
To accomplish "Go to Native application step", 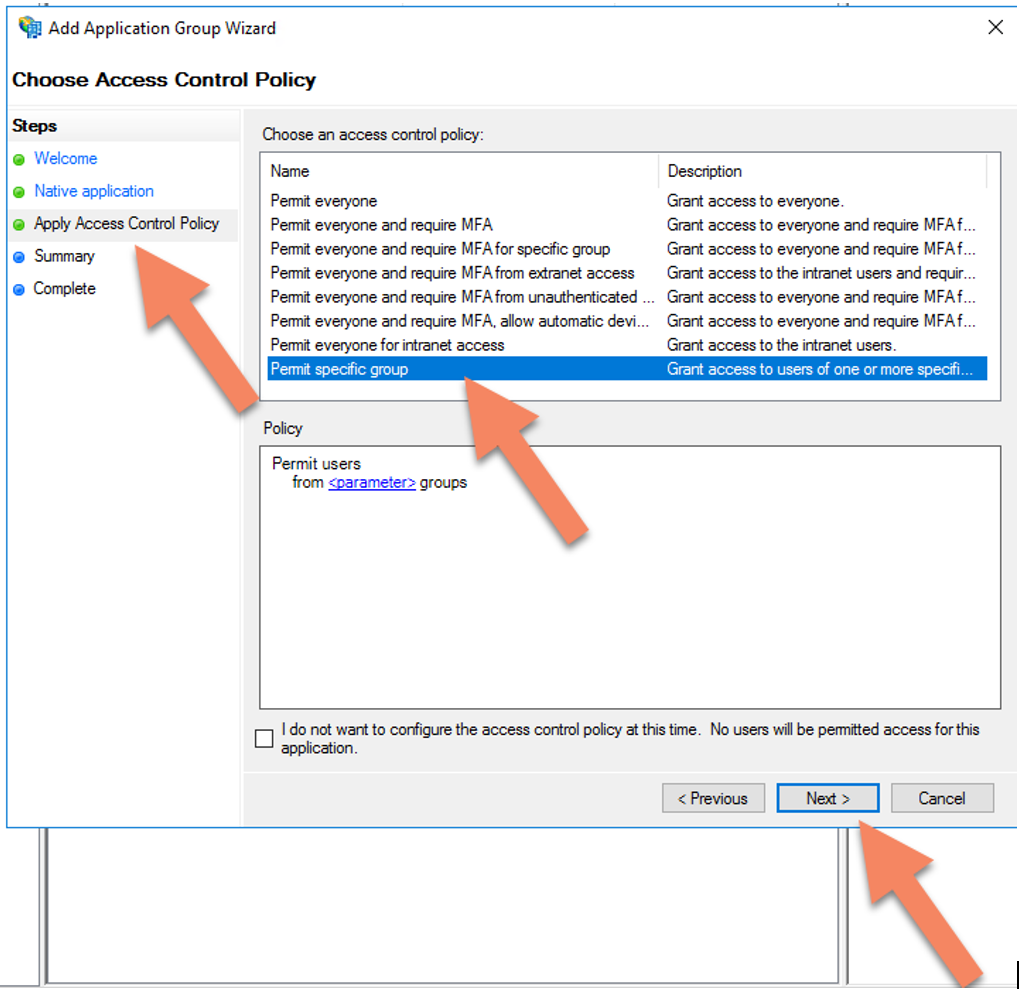I will (x=94, y=191).
